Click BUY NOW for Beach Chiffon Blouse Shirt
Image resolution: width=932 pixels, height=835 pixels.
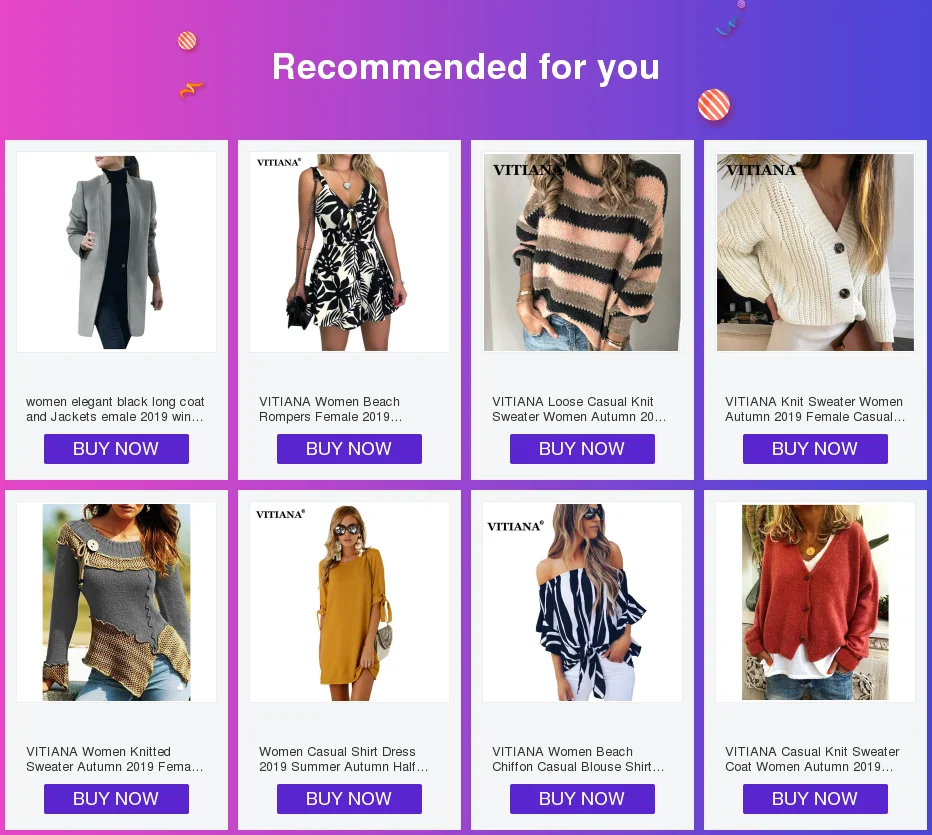pyautogui.click(x=582, y=799)
